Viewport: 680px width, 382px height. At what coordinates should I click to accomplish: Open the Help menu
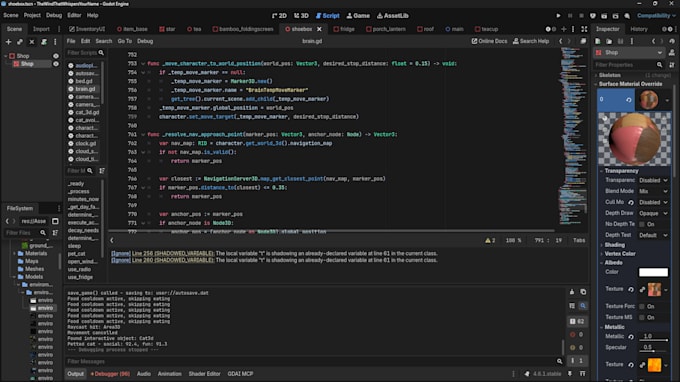tap(92, 15)
